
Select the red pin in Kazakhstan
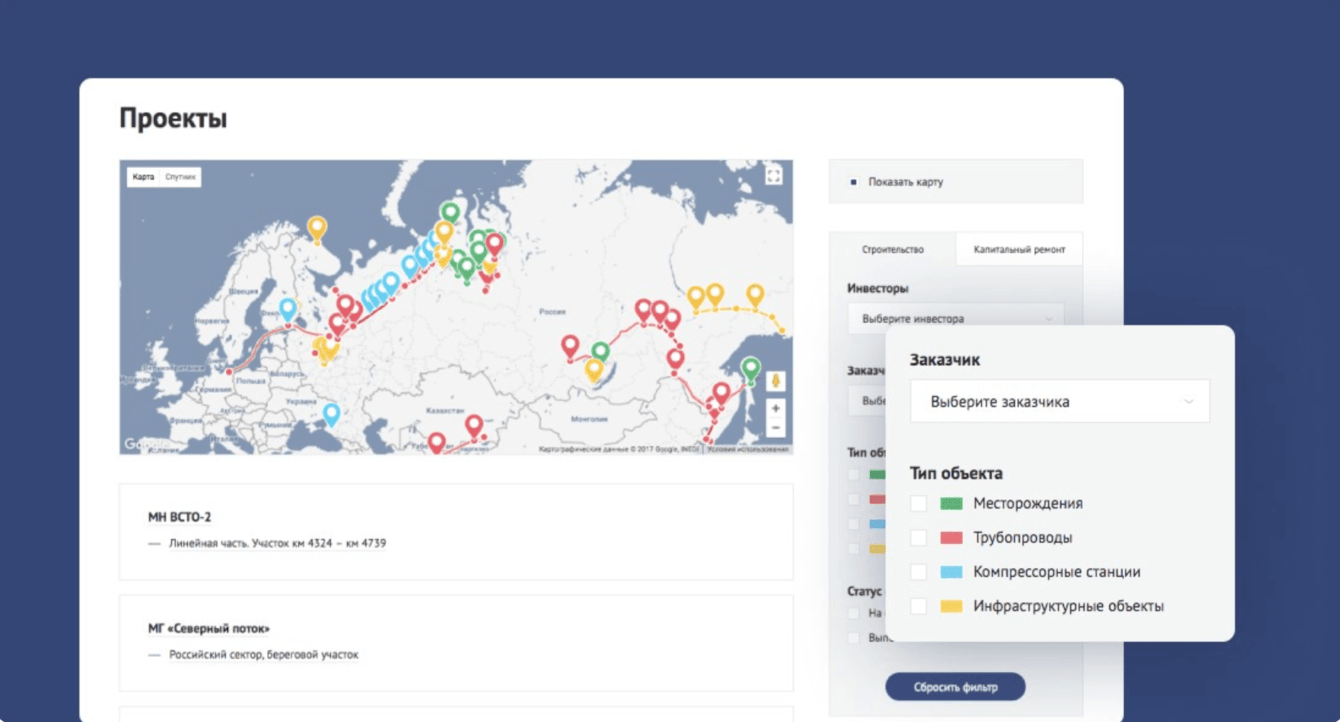[474, 426]
